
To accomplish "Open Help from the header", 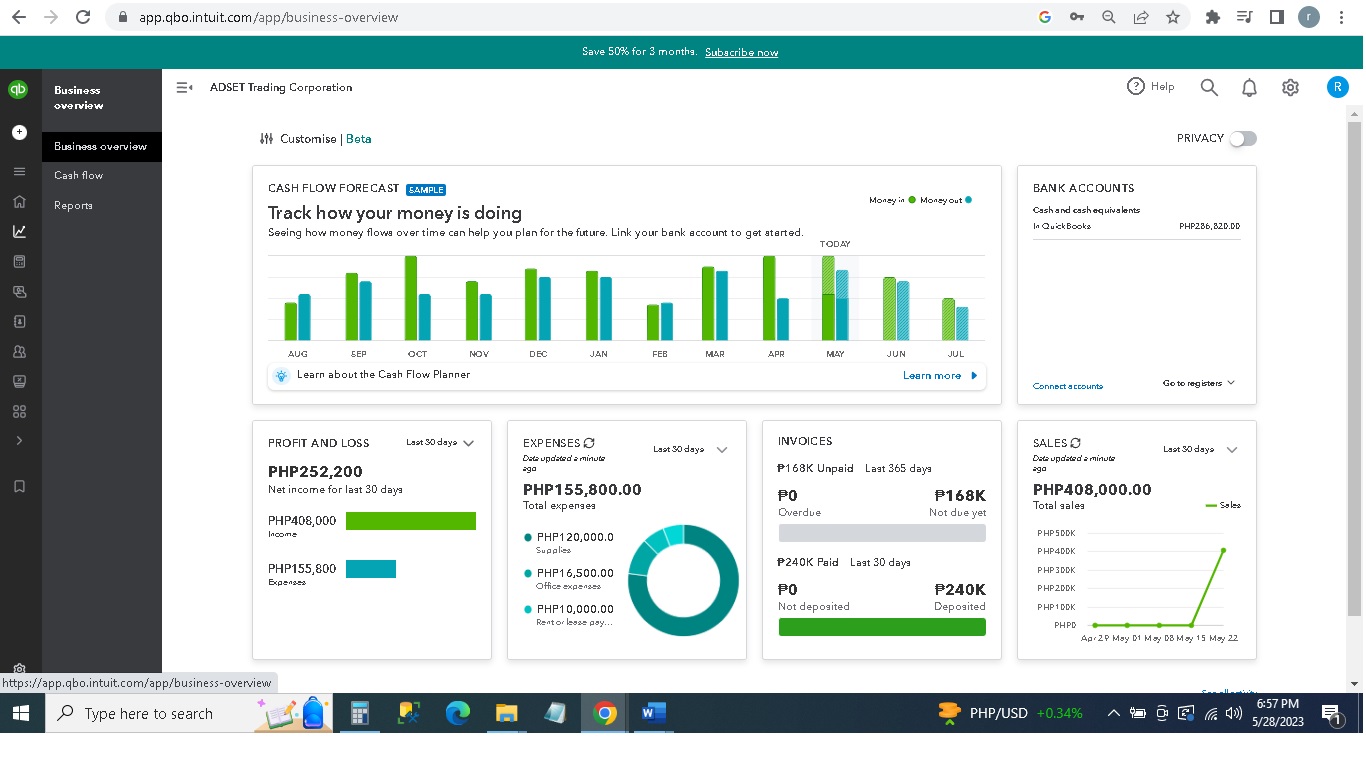I will point(1151,87).
